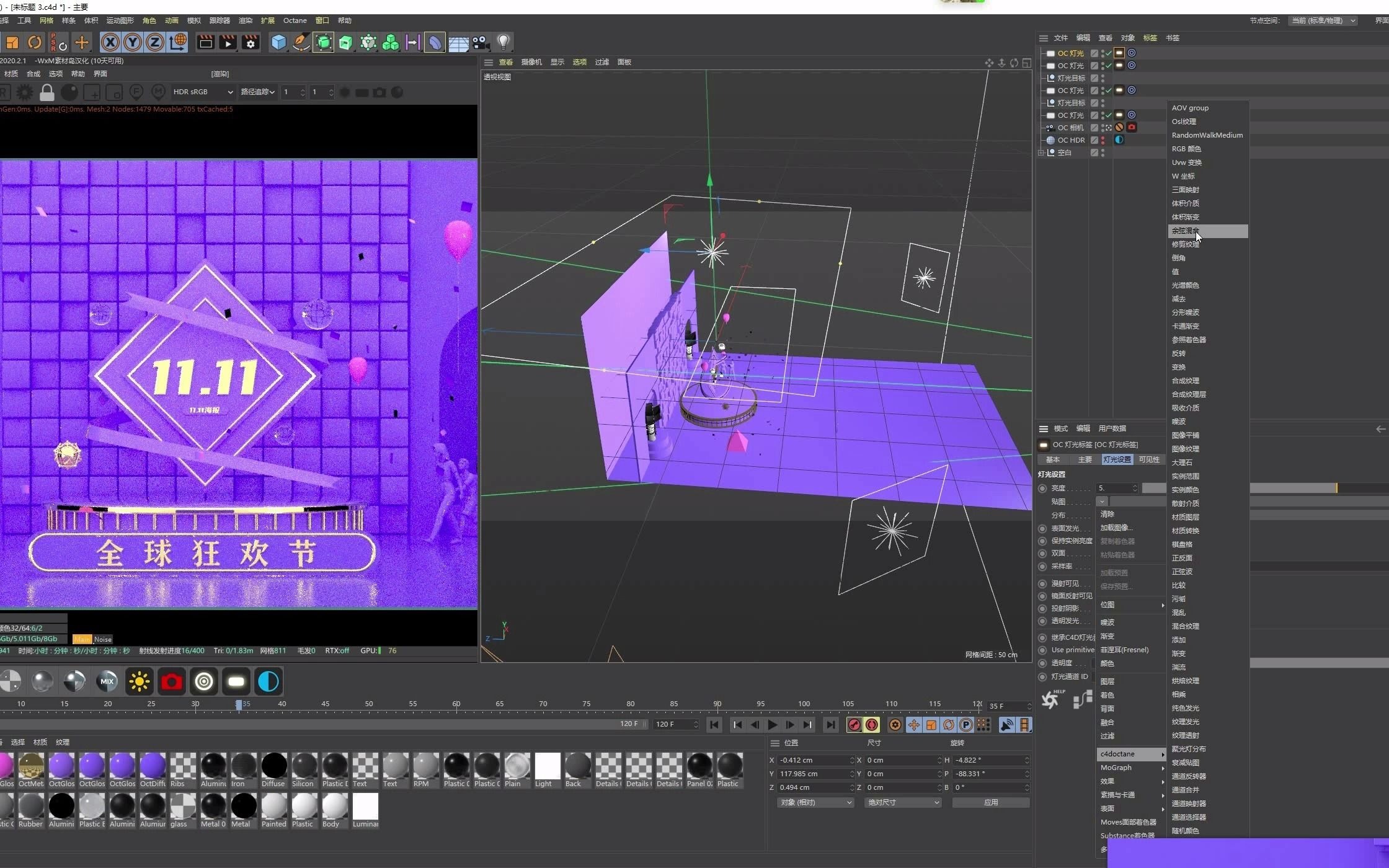Open edit render settings icon
Image resolution: width=1389 pixels, height=868 pixels.
click(251, 42)
